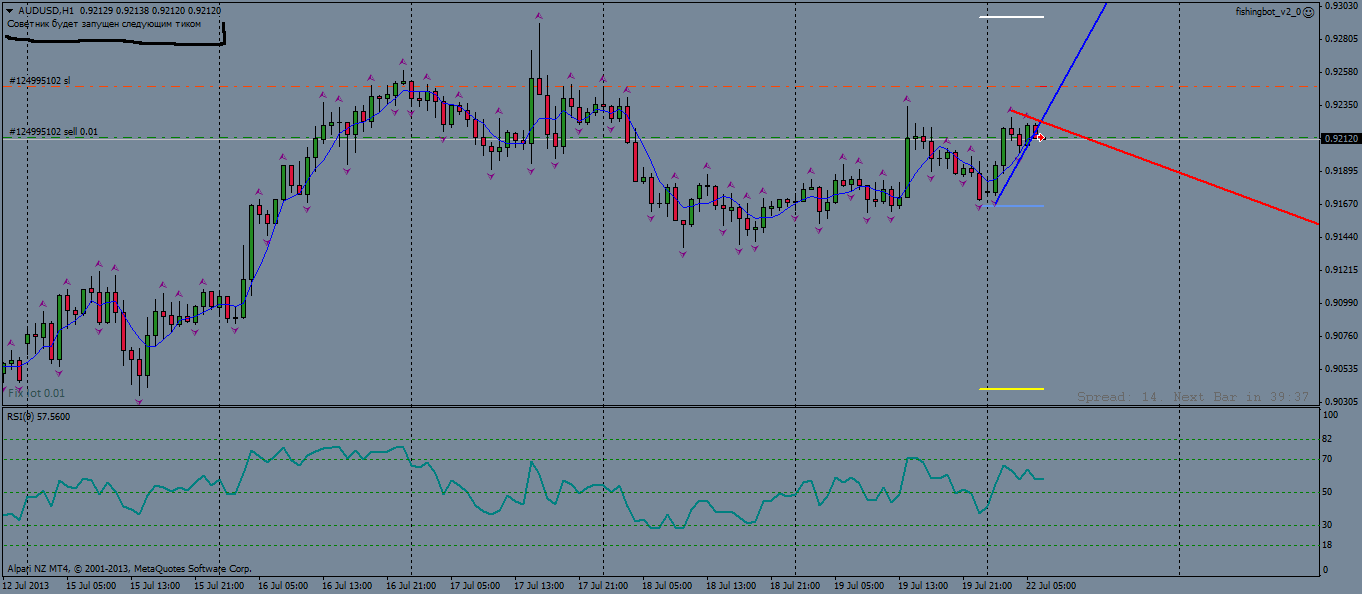Click the 16 Jul 21:00 time label
The width and height of the screenshot is (1362, 594).
click(411, 585)
